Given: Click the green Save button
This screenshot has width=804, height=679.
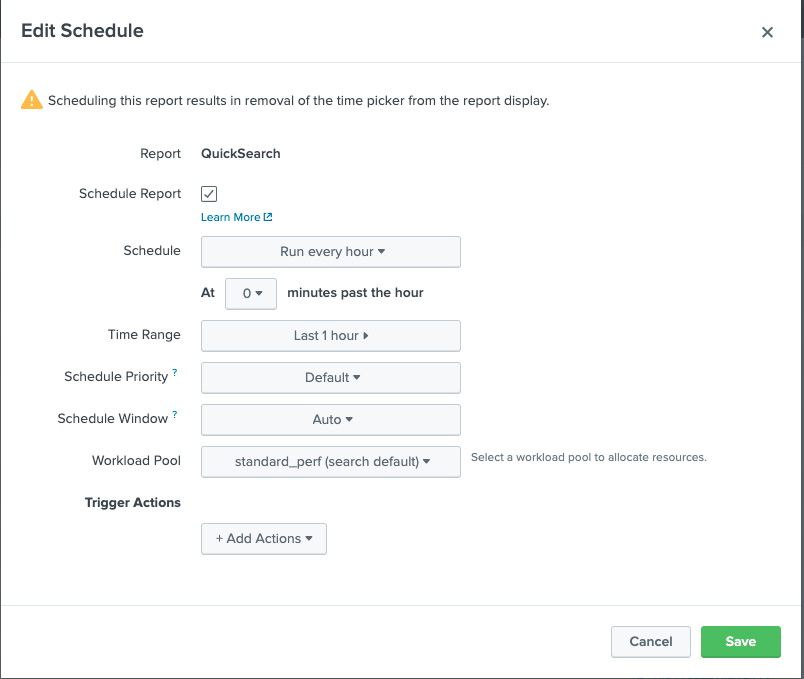Looking at the screenshot, I should pos(741,641).
